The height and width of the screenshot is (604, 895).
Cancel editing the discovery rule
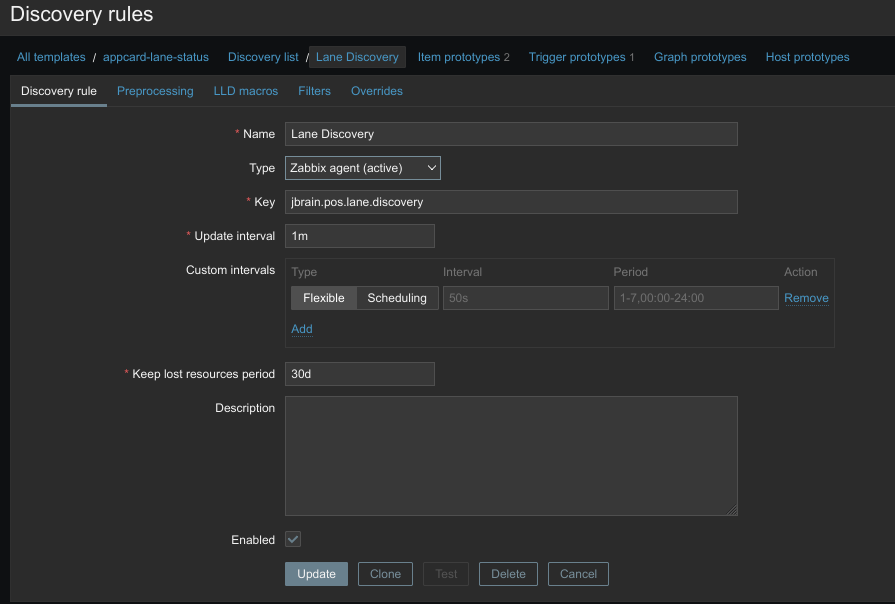click(578, 574)
